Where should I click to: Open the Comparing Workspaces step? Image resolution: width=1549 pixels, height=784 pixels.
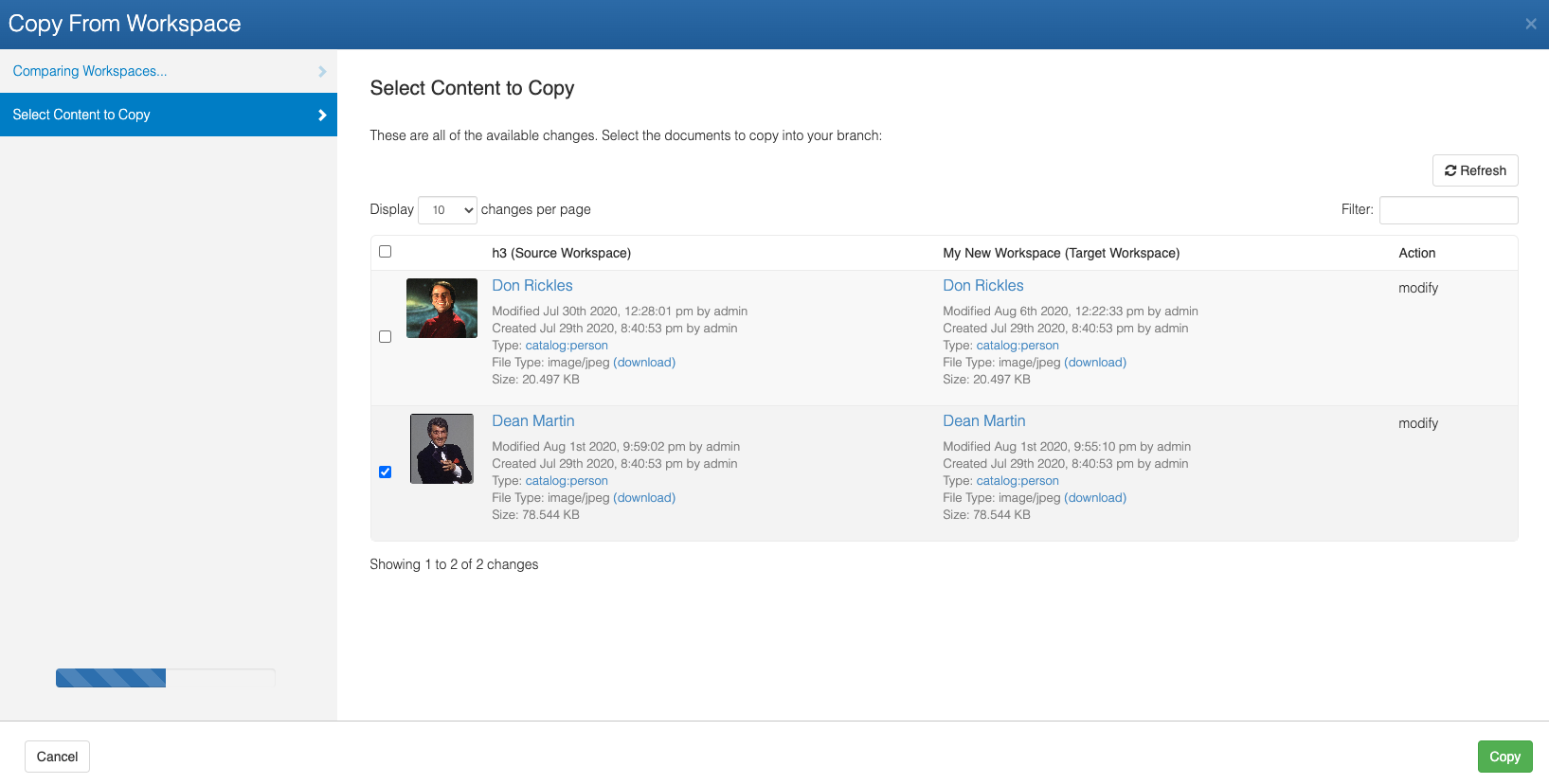(x=90, y=72)
